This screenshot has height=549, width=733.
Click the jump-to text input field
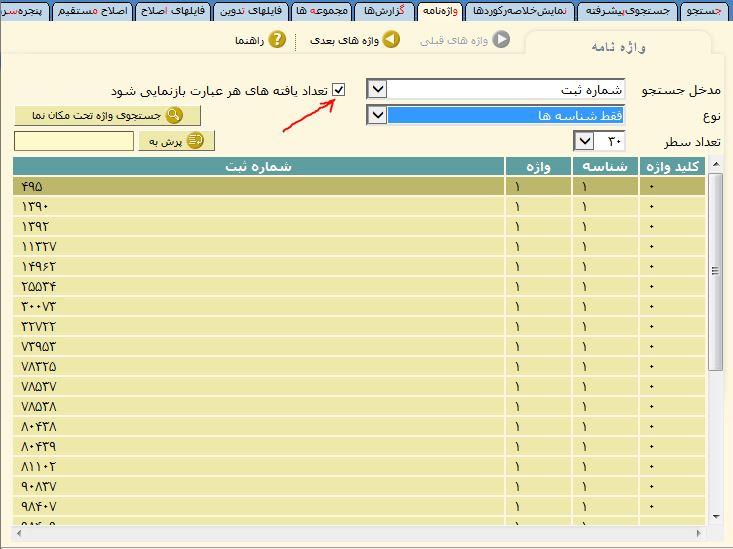coord(74,142)
